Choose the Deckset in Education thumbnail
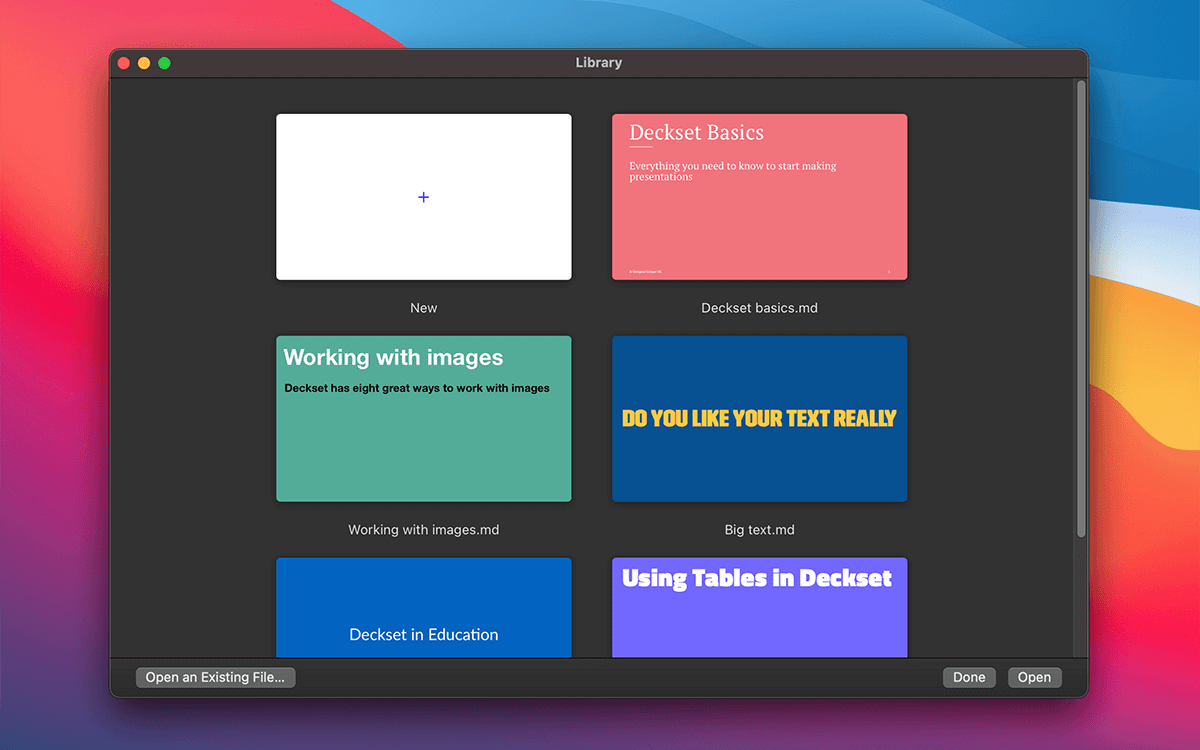The image size is (1200, 750). pyautogui.click(x=424, y=607)
